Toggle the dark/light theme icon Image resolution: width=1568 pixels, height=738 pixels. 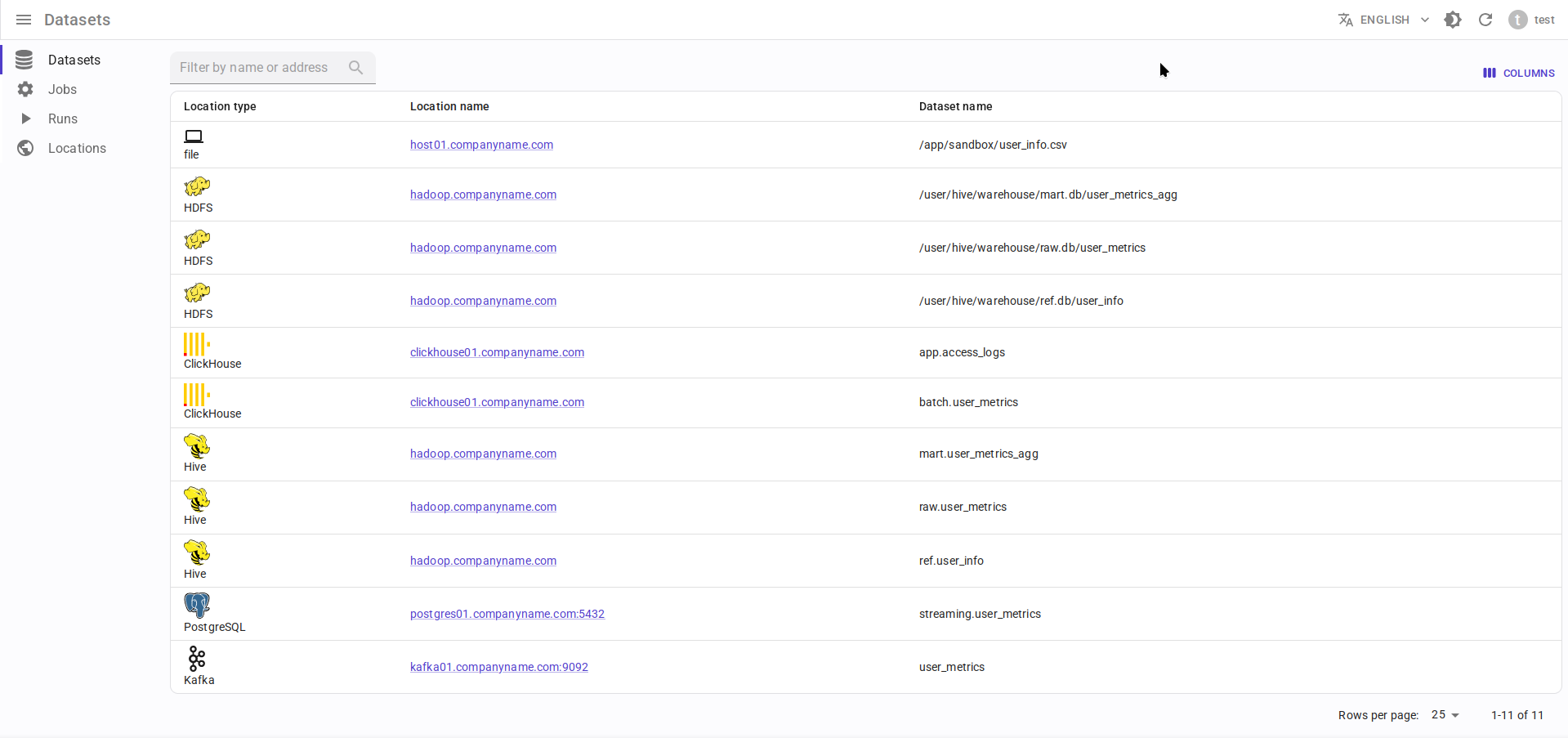[x=1453, y=20]
